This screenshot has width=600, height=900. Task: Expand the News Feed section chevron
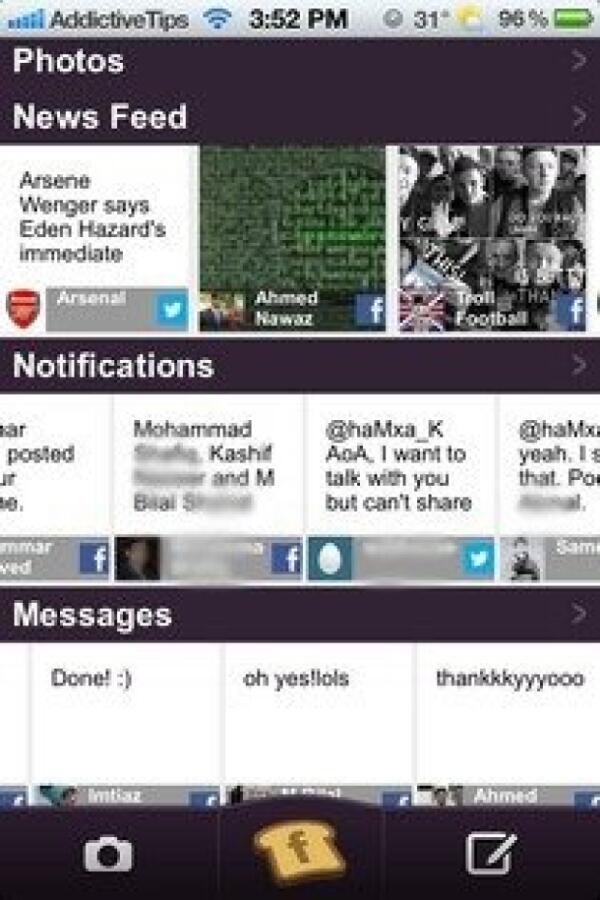pyautogui.click(x=579, y=117)
